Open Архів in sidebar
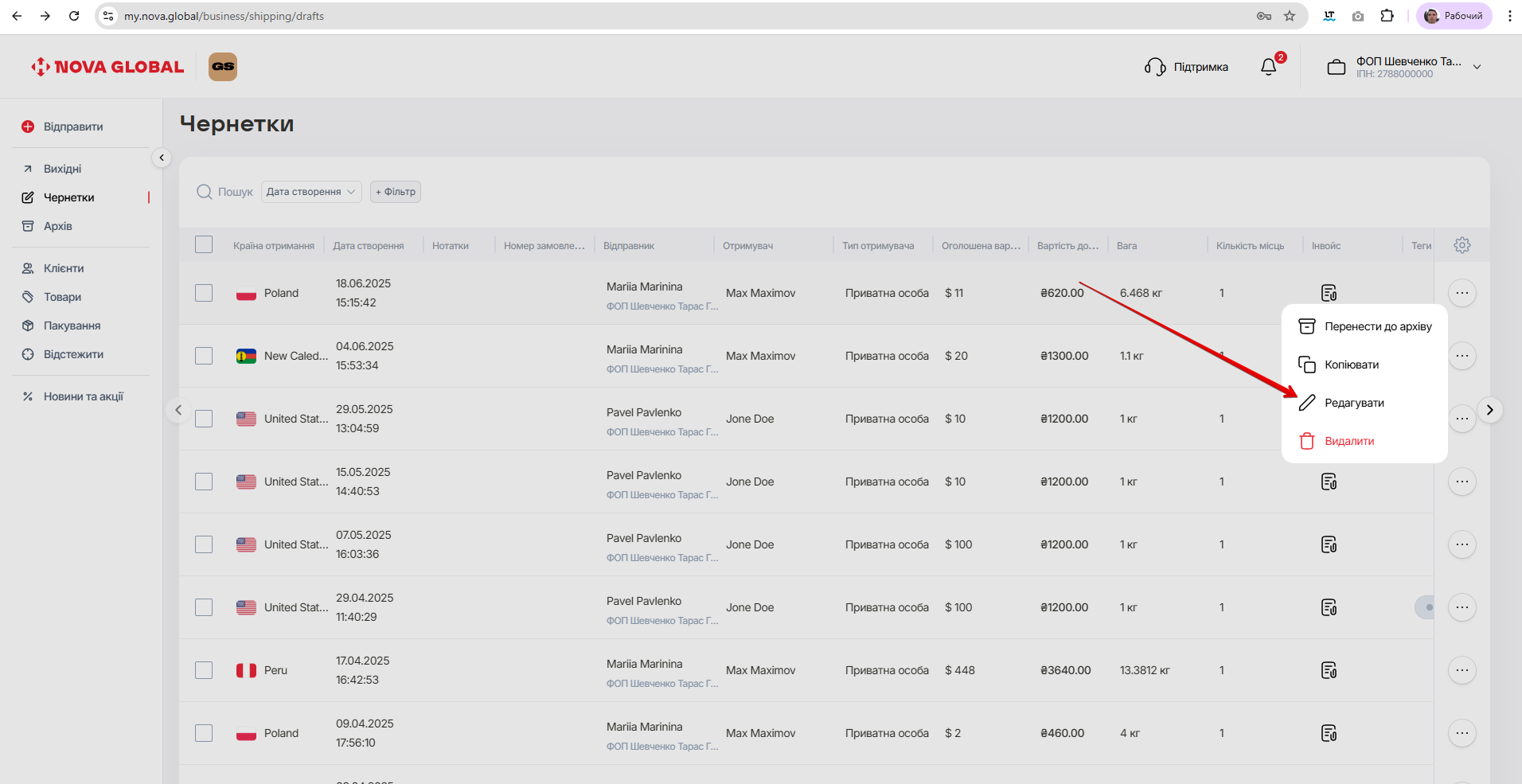The height and width of the screenshot is (784, 1522). (x=58, y=226)
